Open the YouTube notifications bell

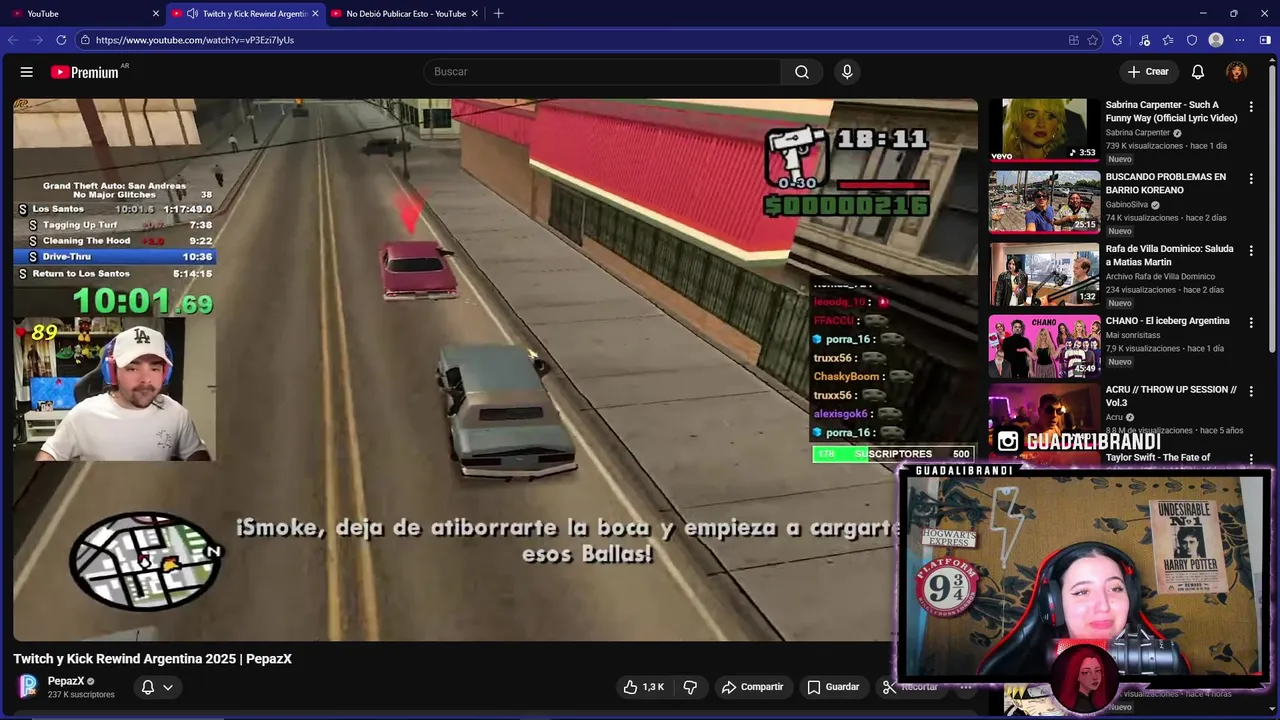pos(1198,72)
